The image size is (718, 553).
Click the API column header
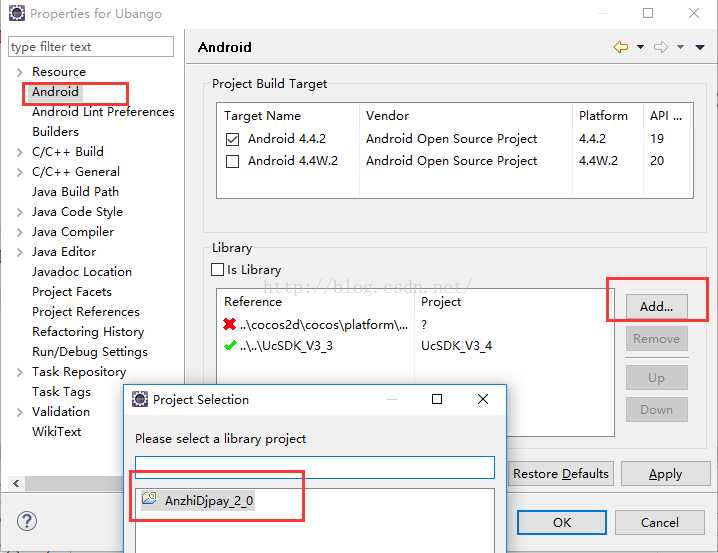click(x=666, y=116)
